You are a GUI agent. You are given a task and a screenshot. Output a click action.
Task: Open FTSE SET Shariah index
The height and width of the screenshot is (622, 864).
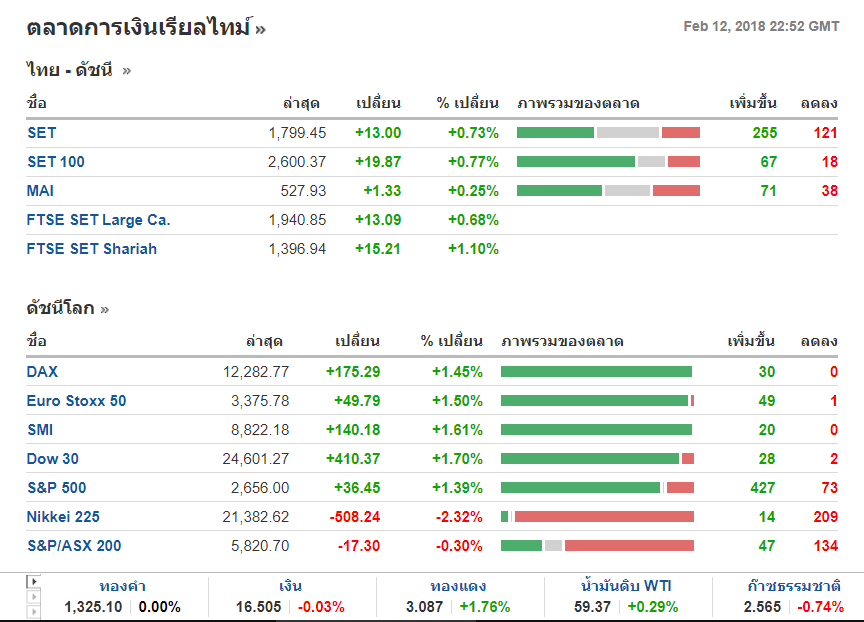click(x=92, y=249)
